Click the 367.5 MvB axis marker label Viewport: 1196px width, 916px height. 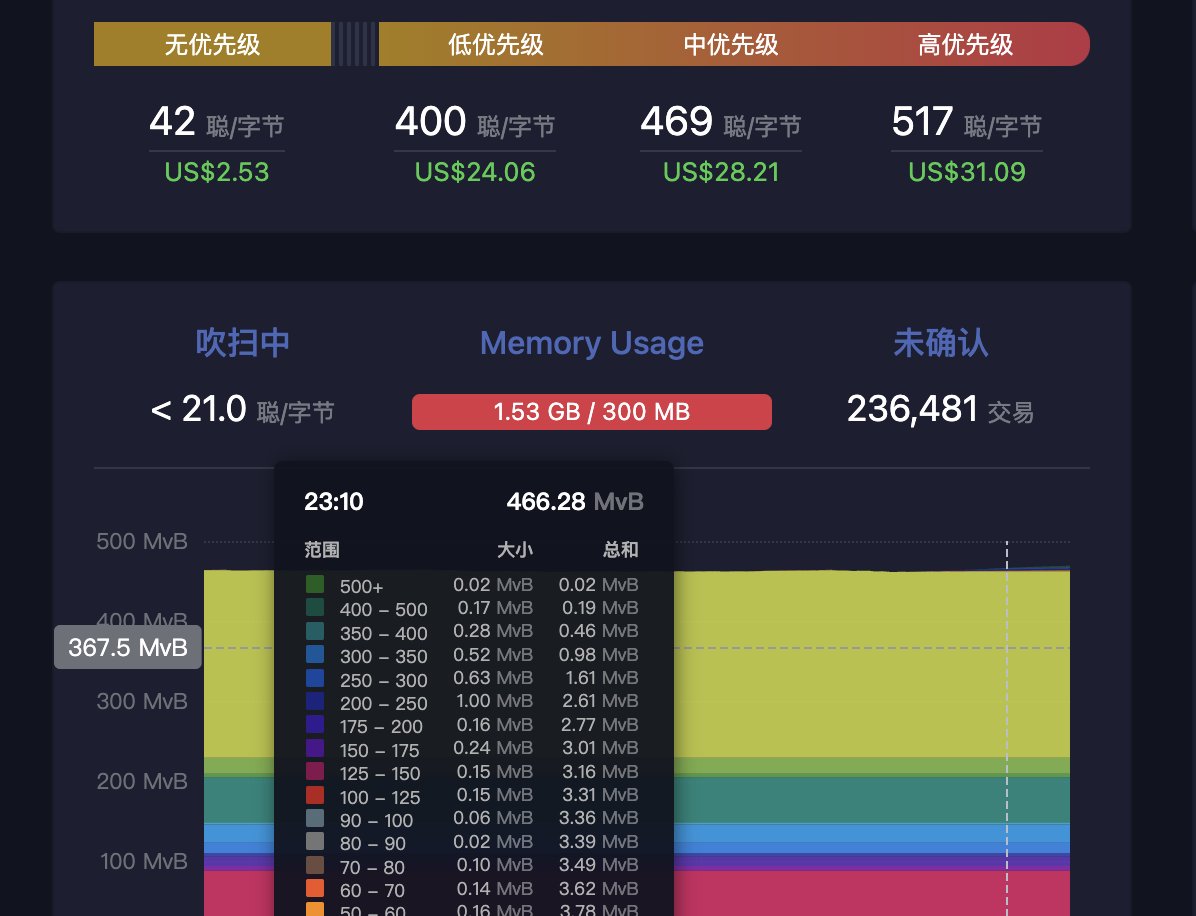click(127, 648)
